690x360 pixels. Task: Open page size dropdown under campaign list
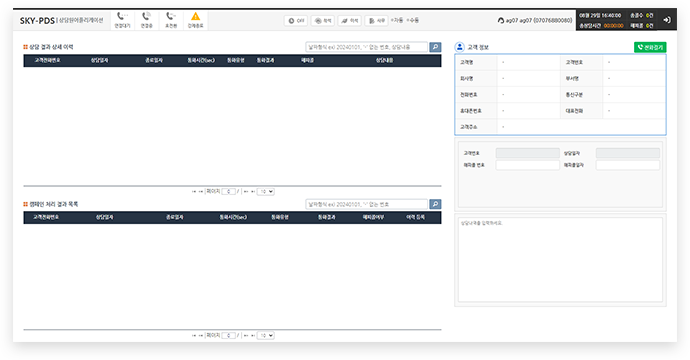click(265, 335)
